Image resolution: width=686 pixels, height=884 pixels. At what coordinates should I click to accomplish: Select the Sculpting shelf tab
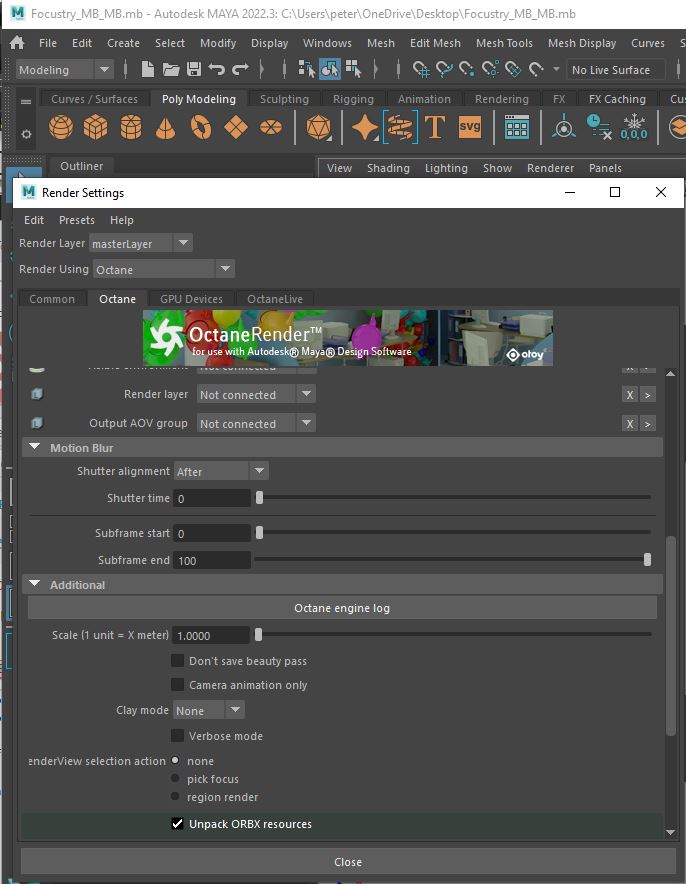pyautogui.click(x=284, y=99)
